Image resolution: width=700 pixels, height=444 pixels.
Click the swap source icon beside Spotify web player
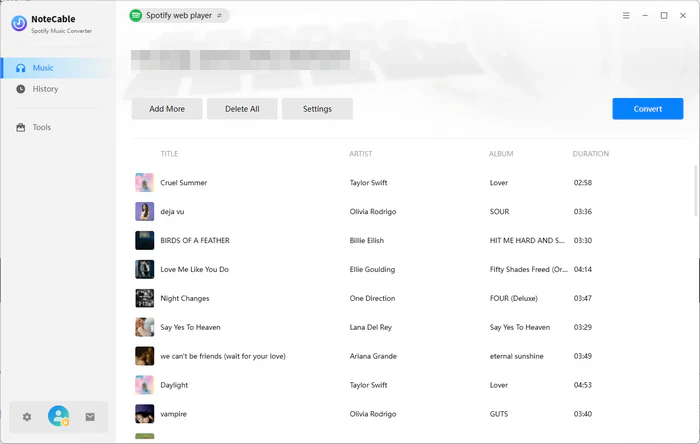pos(220,16)
